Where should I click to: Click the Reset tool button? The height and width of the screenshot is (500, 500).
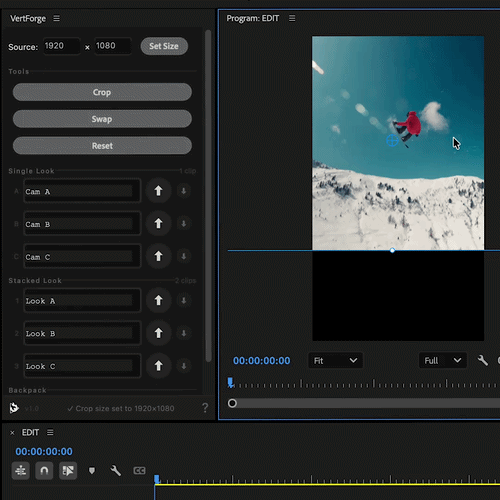102,145
